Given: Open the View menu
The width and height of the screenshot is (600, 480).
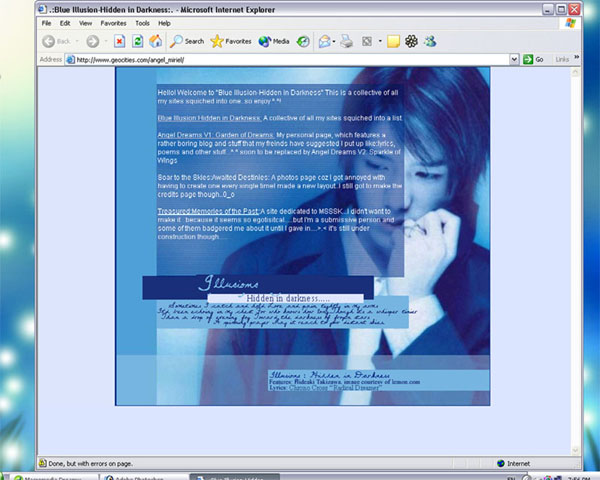Looking at the screenshot, I should click(x=85, y=23).
